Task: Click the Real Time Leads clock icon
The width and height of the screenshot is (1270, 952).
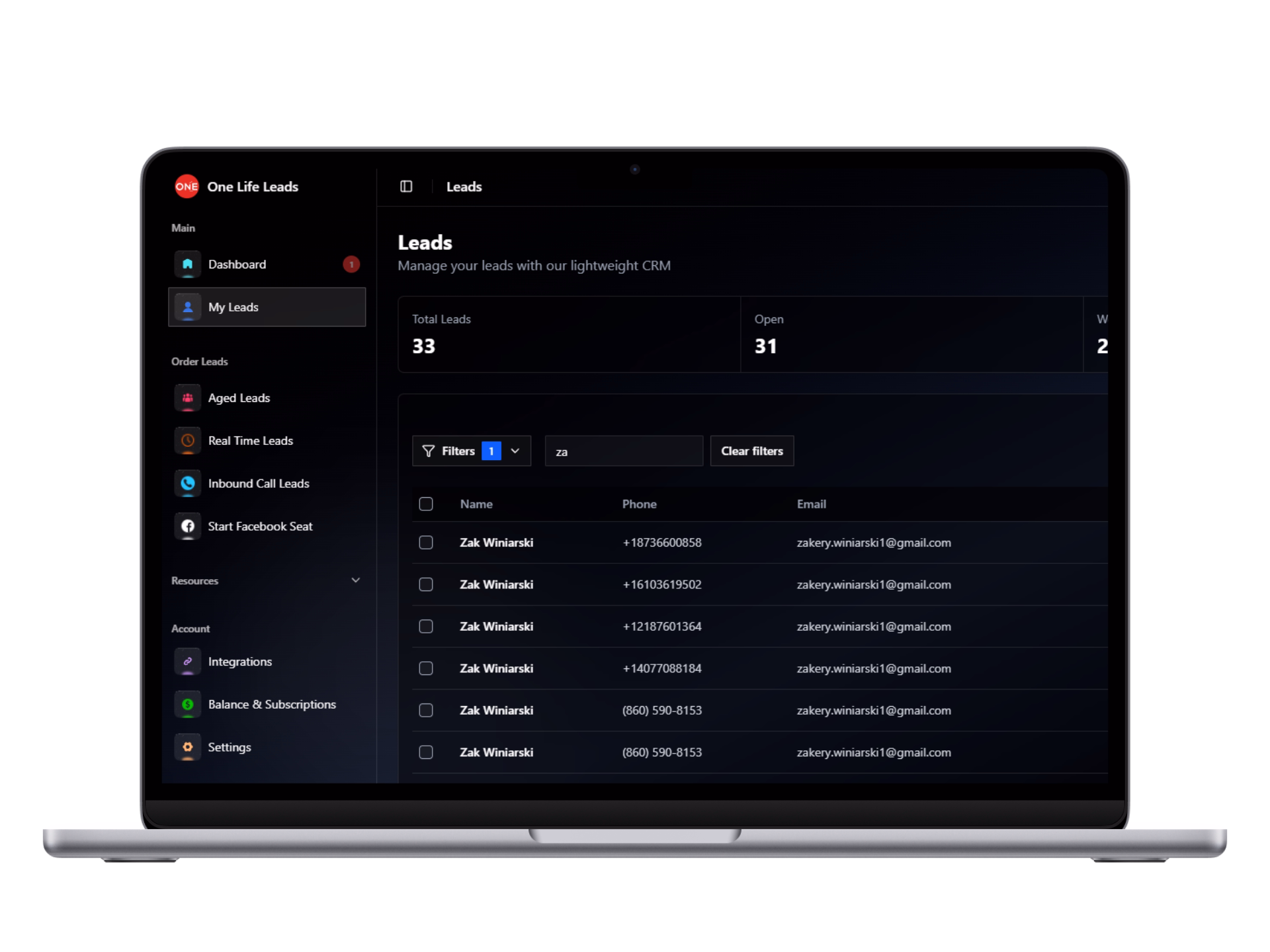Action: point(187,440)
